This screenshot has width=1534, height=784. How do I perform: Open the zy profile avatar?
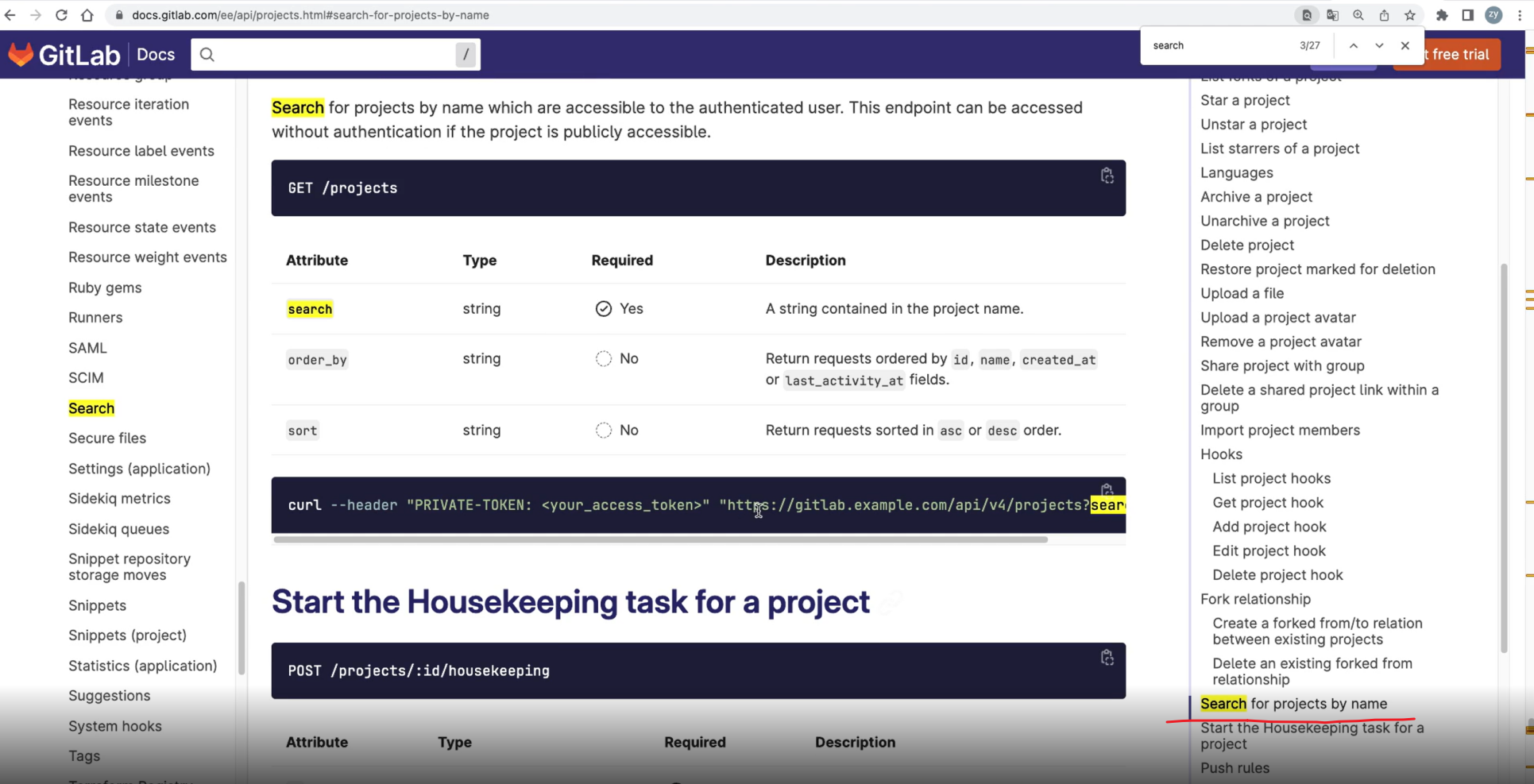[x=1493, y=15]
